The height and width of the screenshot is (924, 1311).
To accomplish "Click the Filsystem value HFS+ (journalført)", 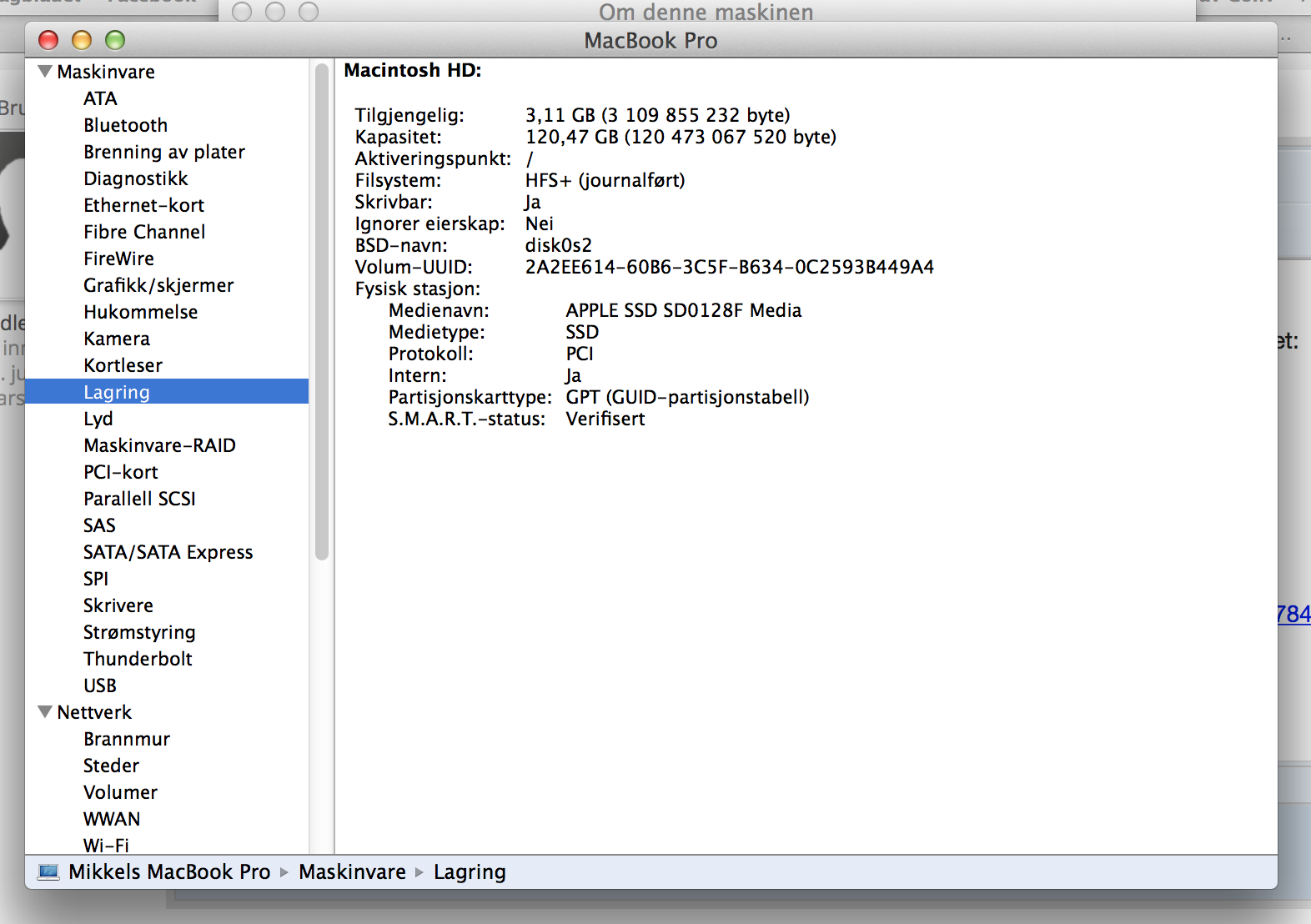I will (605, 180).
